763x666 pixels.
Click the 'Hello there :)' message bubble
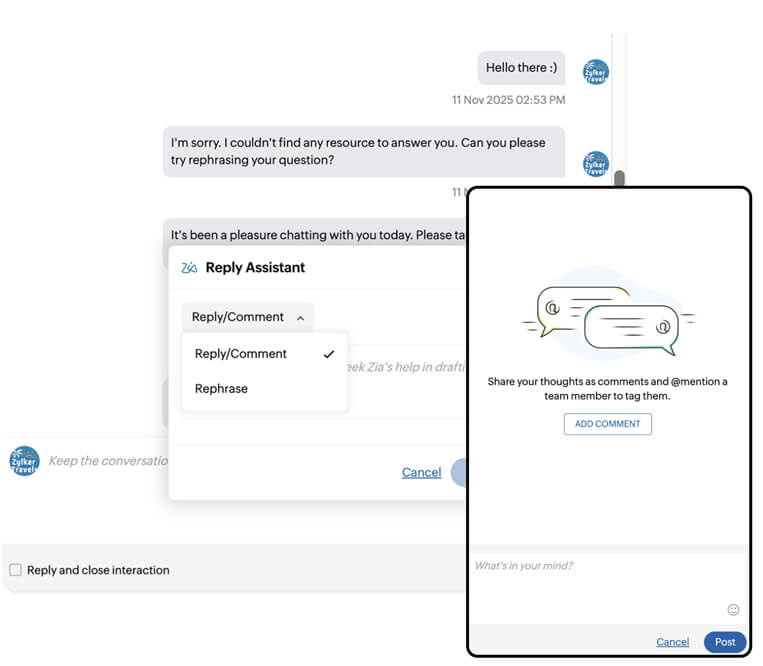pos(521,68)
